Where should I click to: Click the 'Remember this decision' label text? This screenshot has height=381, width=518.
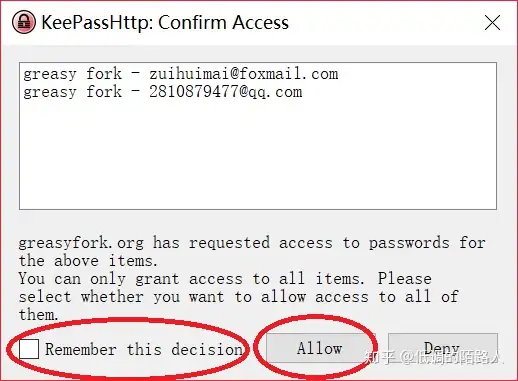pos(144,349)
